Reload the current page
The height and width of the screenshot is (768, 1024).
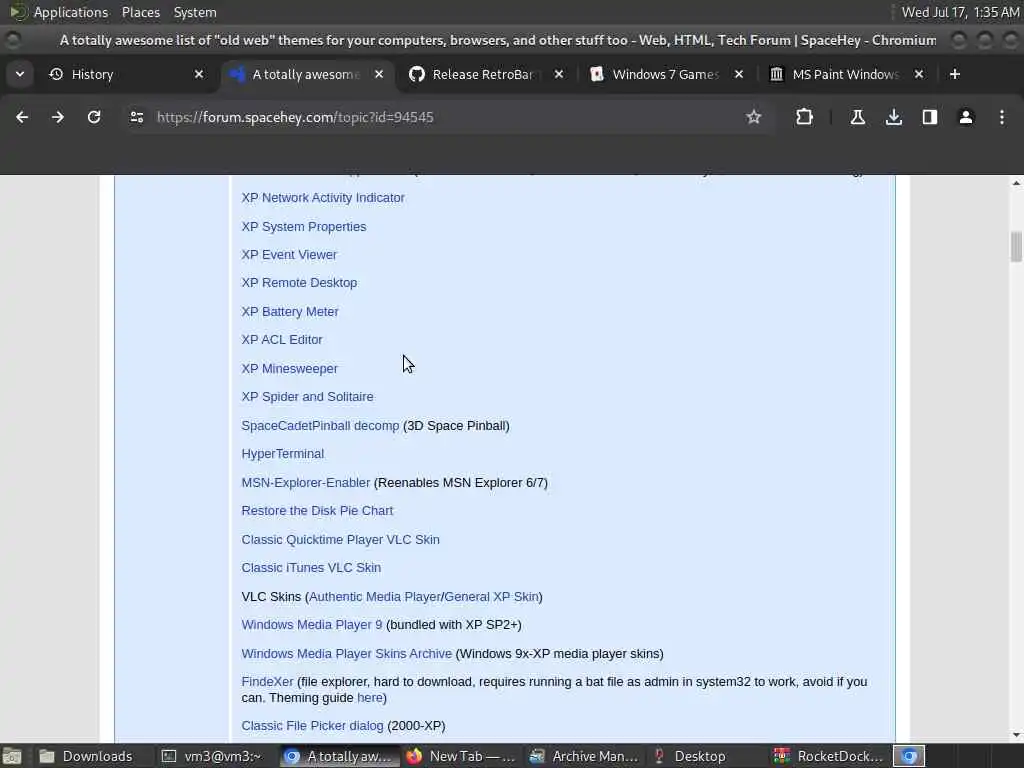[94, 117]
